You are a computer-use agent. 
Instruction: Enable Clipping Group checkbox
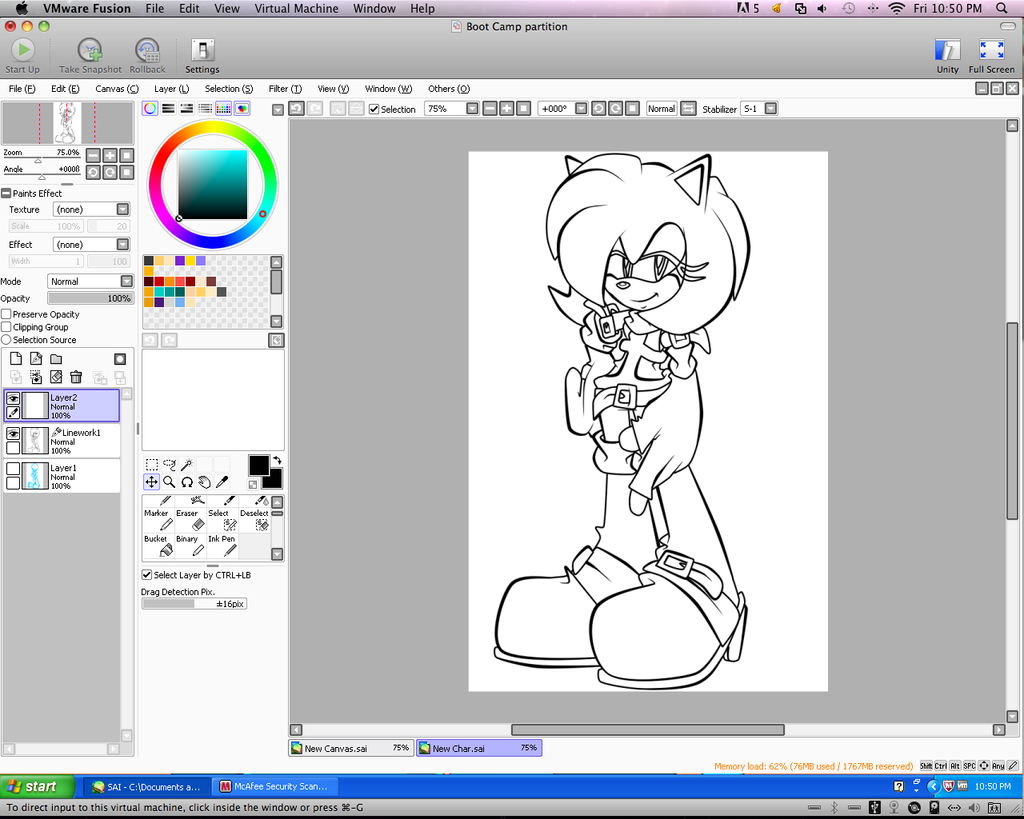pos(7,327)
